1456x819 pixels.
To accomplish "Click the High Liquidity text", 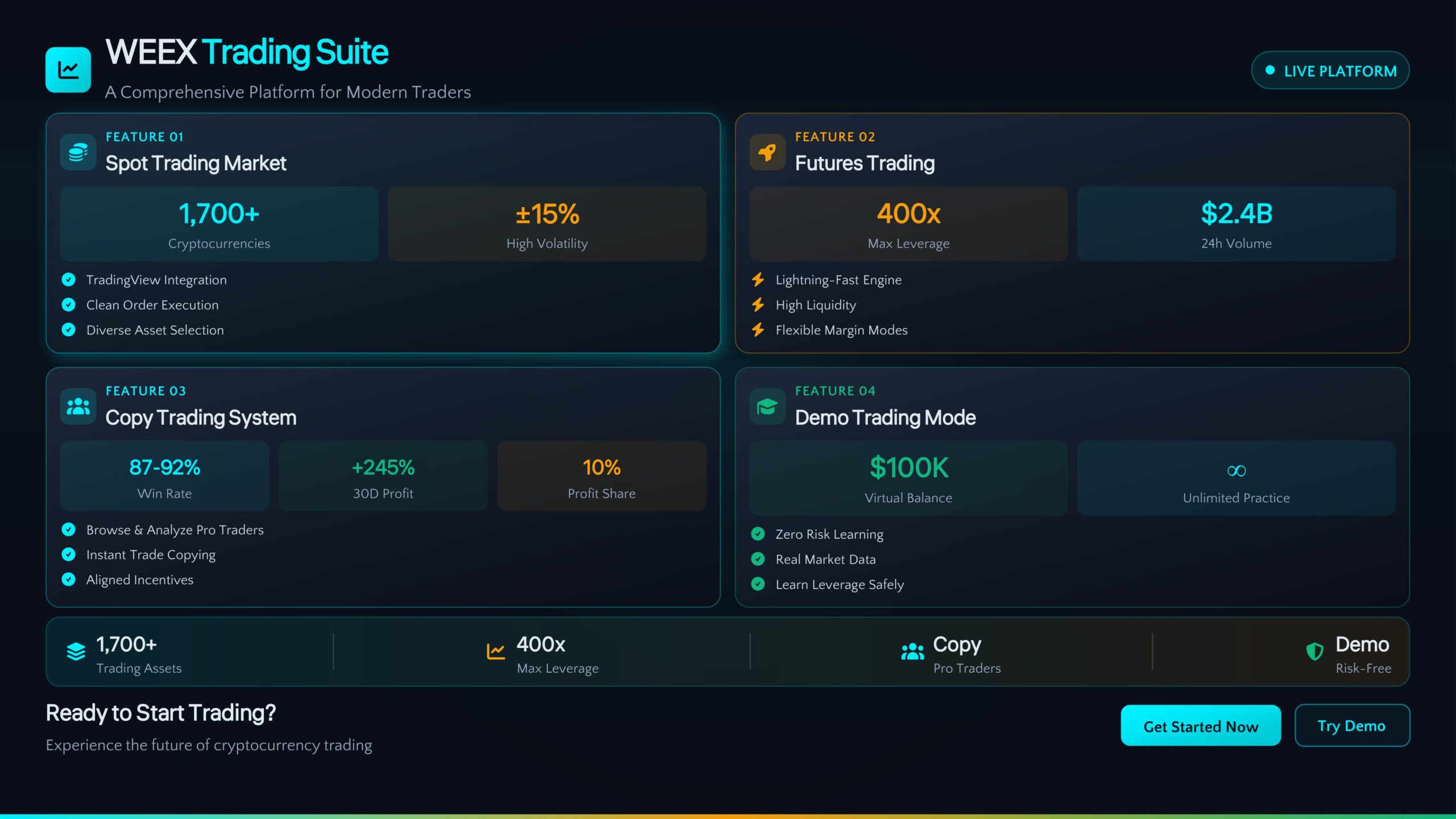I will pyautogui.click(x=816, y=305).
